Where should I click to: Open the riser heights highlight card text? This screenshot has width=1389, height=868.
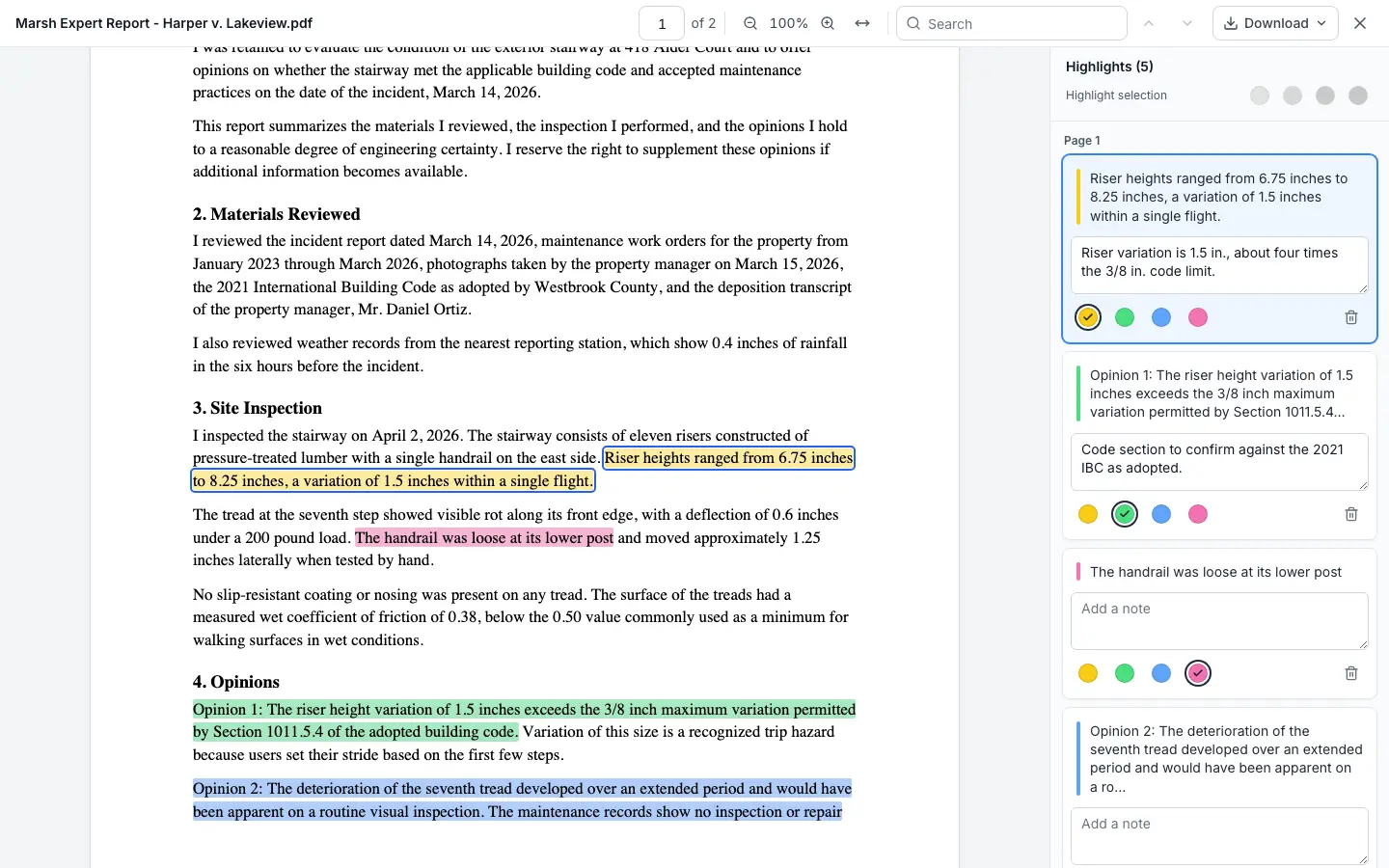tap(1219, 197)
